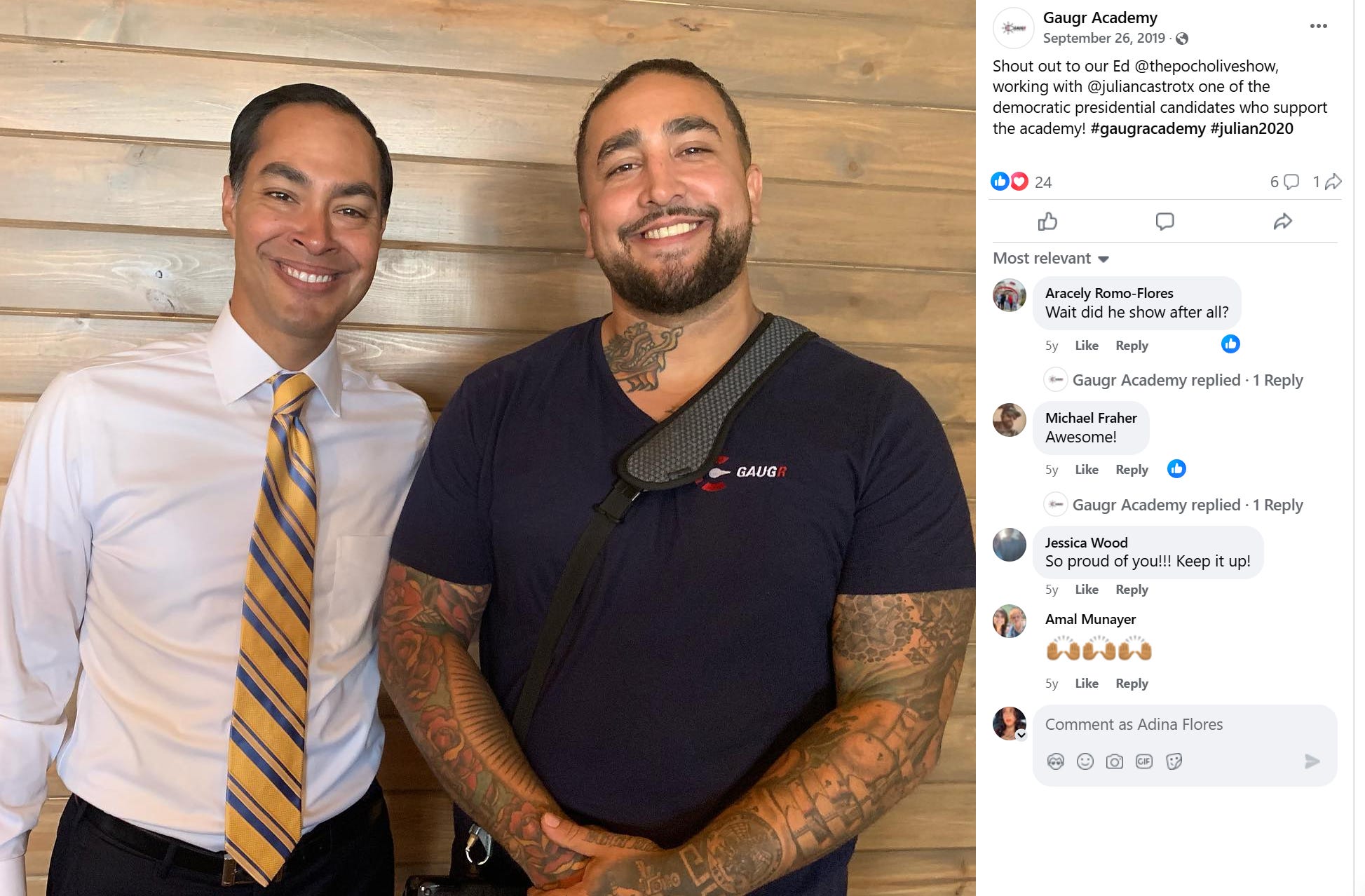Expand Gaugr Academy reply under Michael's comment
Viewport: 1365px width, 896px height.
click(1187, 505)
